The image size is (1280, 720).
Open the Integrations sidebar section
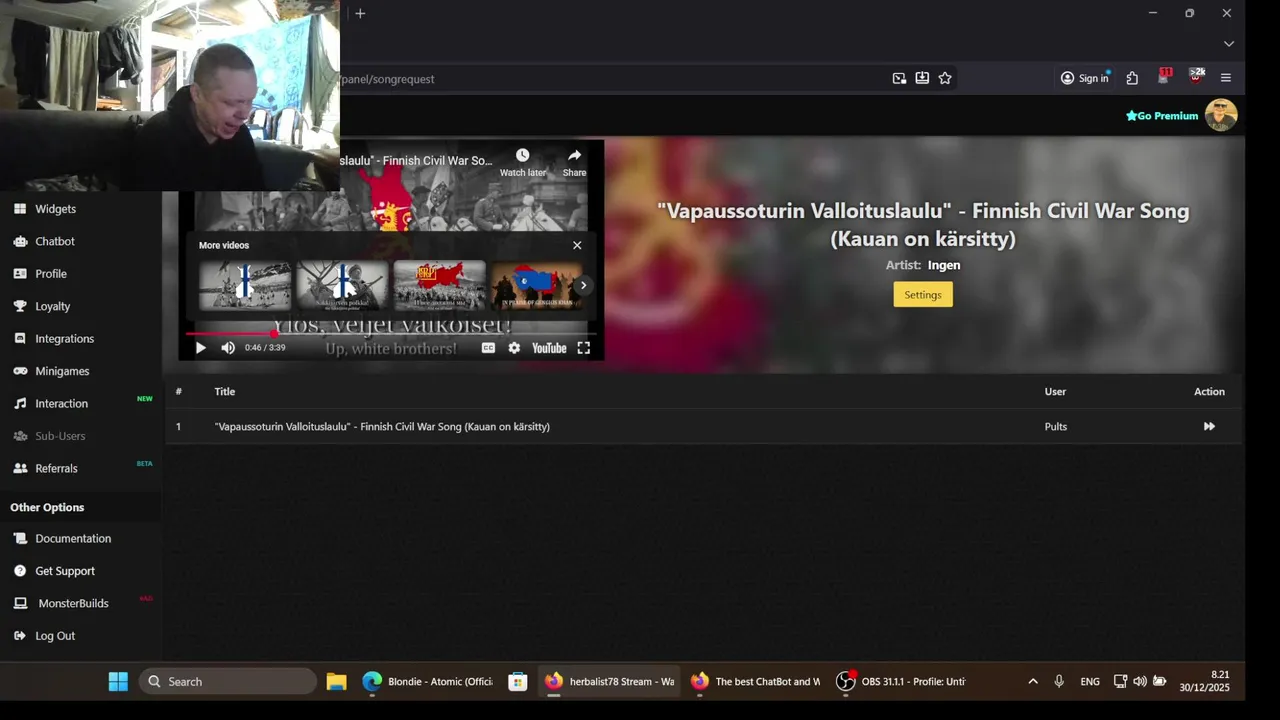click(64, 339)
